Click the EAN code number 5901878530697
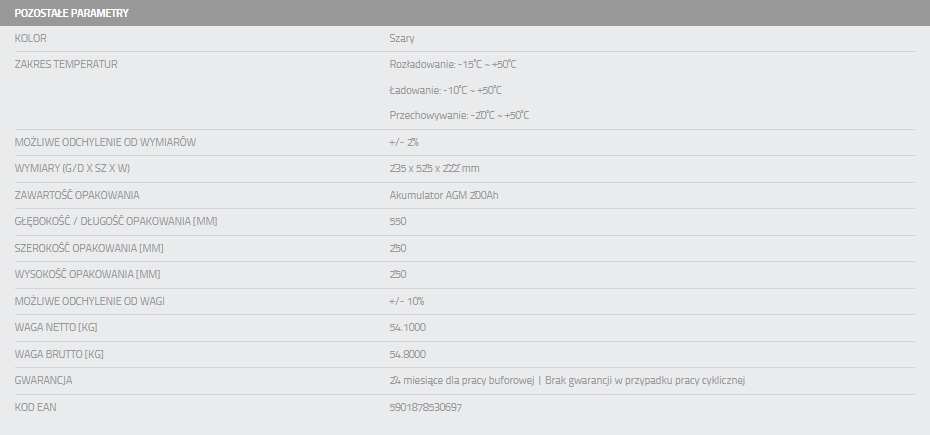 click(425, 407)
